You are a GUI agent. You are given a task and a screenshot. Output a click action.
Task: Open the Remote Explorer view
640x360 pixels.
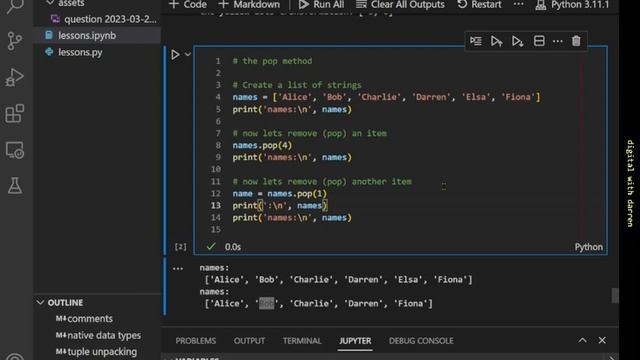15,150
